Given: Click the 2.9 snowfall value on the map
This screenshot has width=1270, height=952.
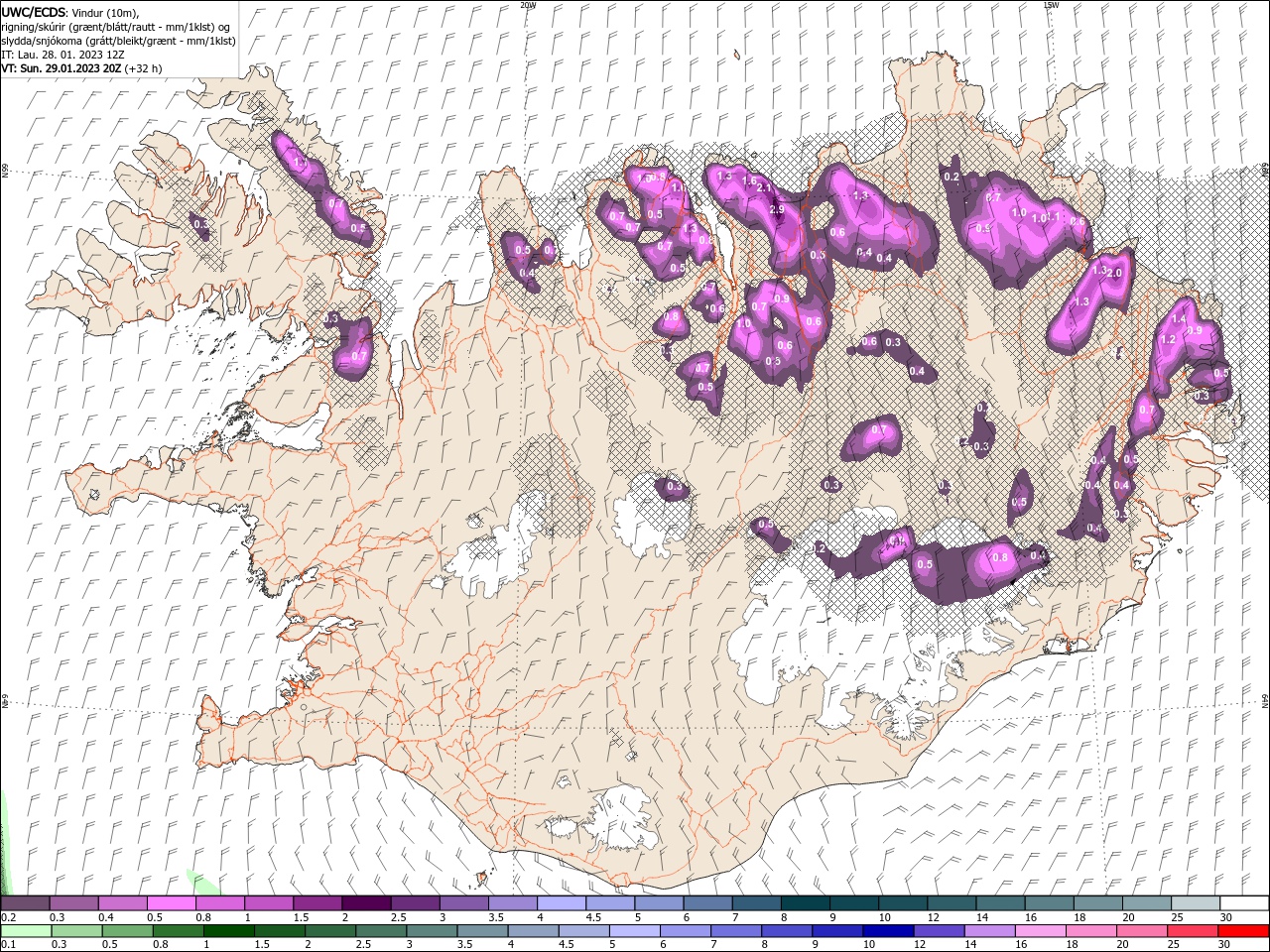Looking at the screenshot, I should tap(777, 209).
